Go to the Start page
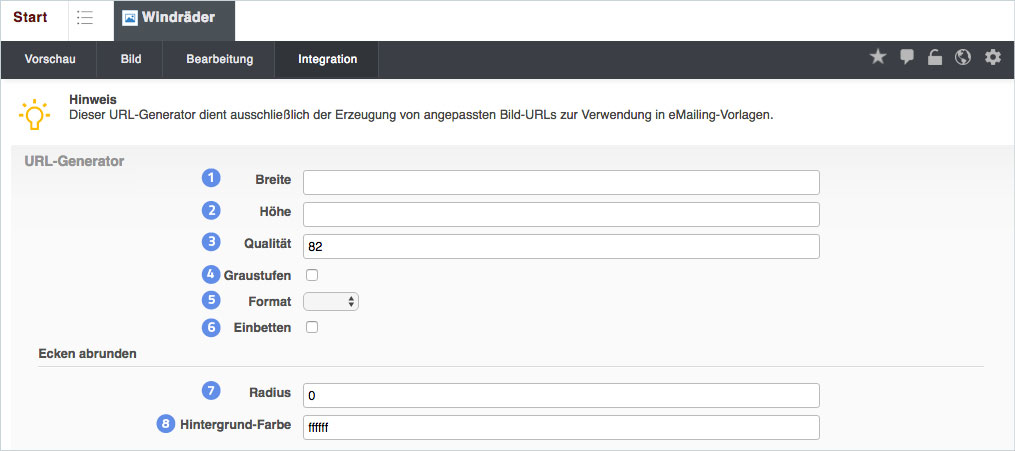Image resolution: width=1015 pixels, height=451 pixels. tap(30, 18)
